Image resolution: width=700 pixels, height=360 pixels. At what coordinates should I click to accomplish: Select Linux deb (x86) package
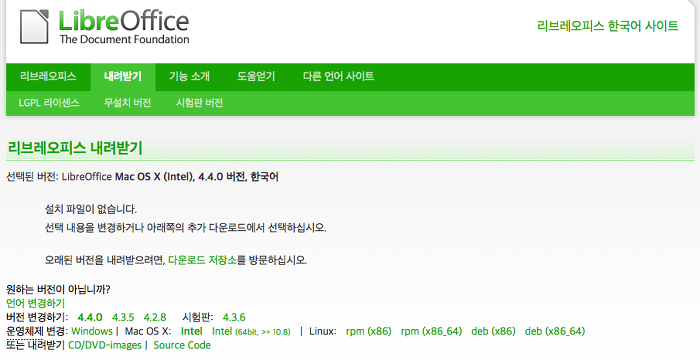coord(493,331)
